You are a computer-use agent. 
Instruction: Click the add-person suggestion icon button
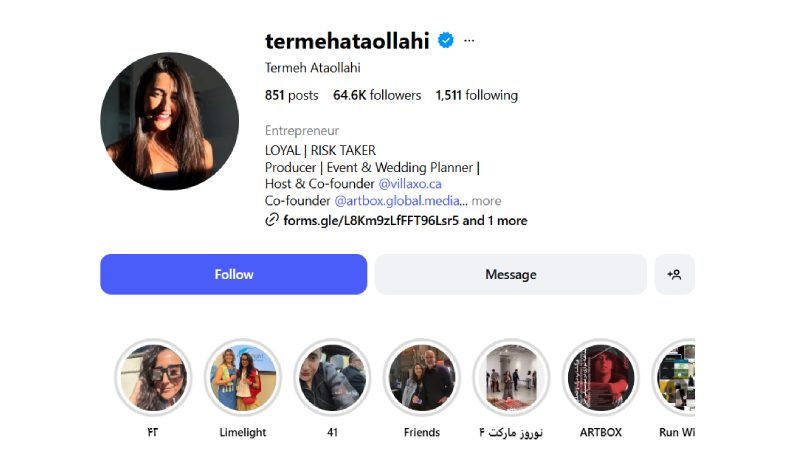[675, 274]
